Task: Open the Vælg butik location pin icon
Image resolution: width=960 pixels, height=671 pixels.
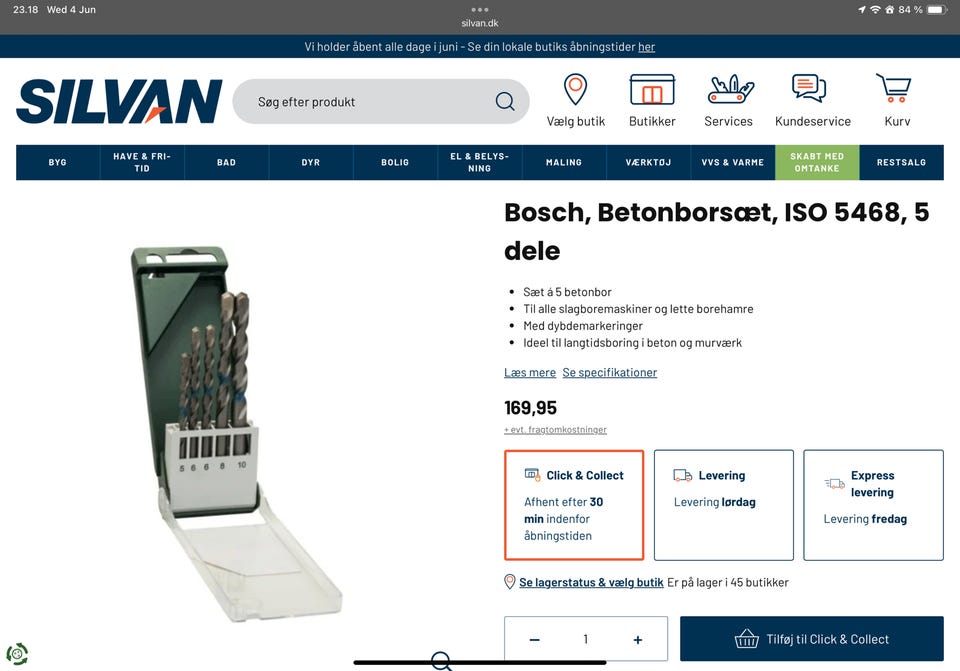Action: coord(575,89)
